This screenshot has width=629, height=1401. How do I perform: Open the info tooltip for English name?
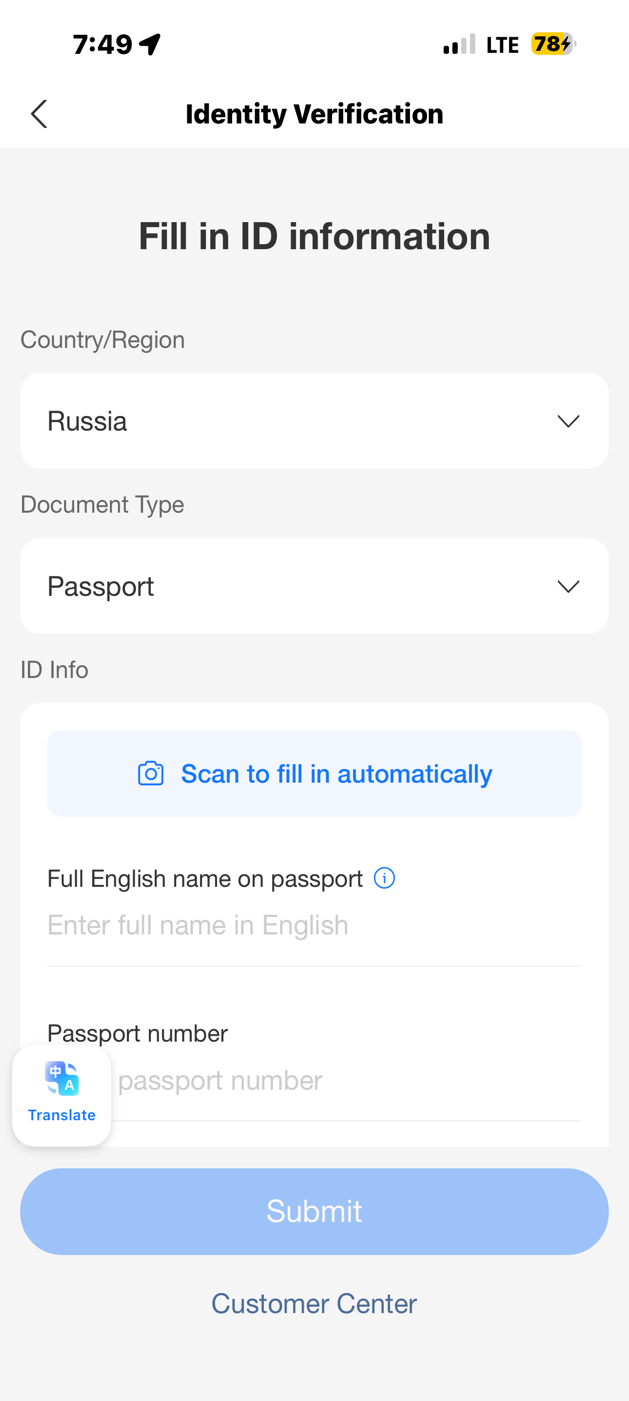(384, 878)
